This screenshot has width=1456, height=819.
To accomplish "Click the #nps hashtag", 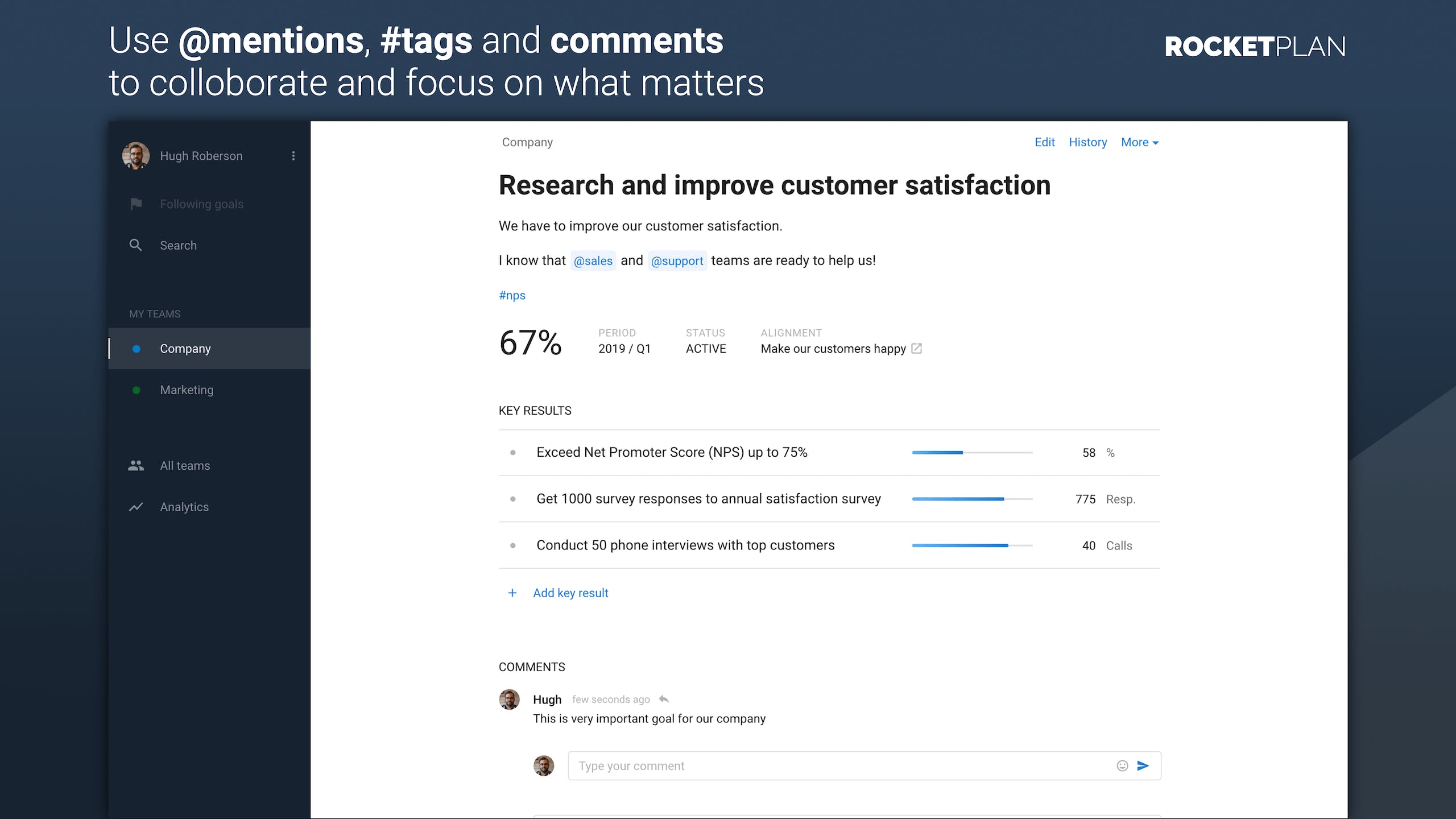I will coord(512,295).
